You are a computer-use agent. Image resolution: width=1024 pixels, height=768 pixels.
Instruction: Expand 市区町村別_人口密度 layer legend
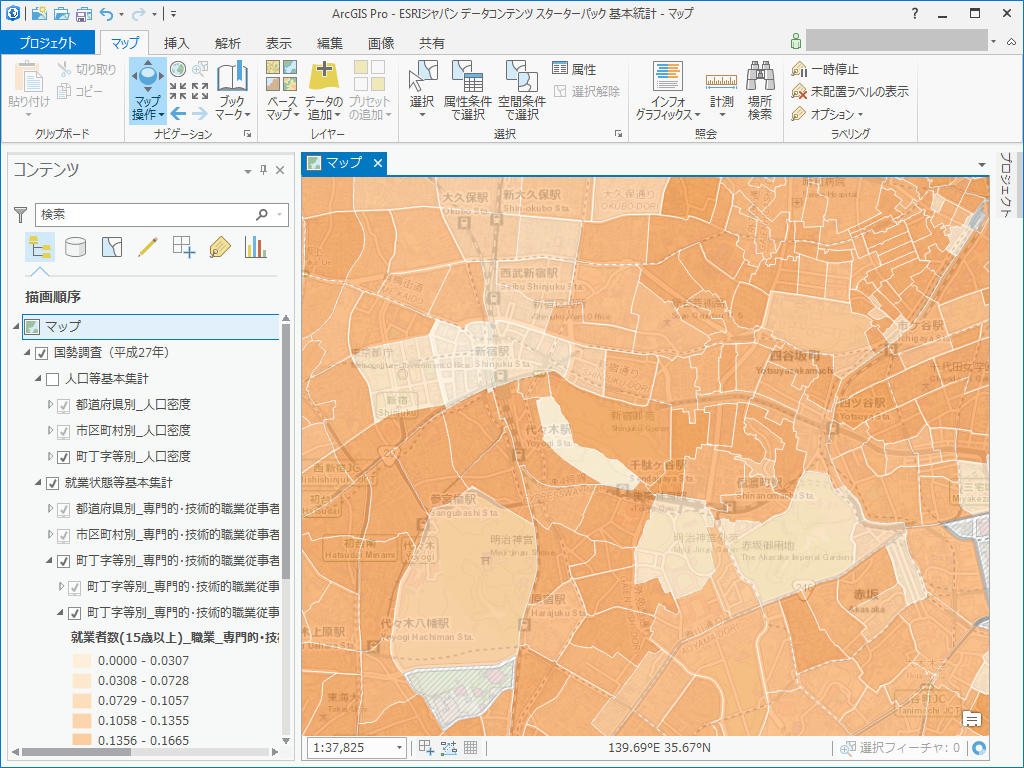pos(50,430)
